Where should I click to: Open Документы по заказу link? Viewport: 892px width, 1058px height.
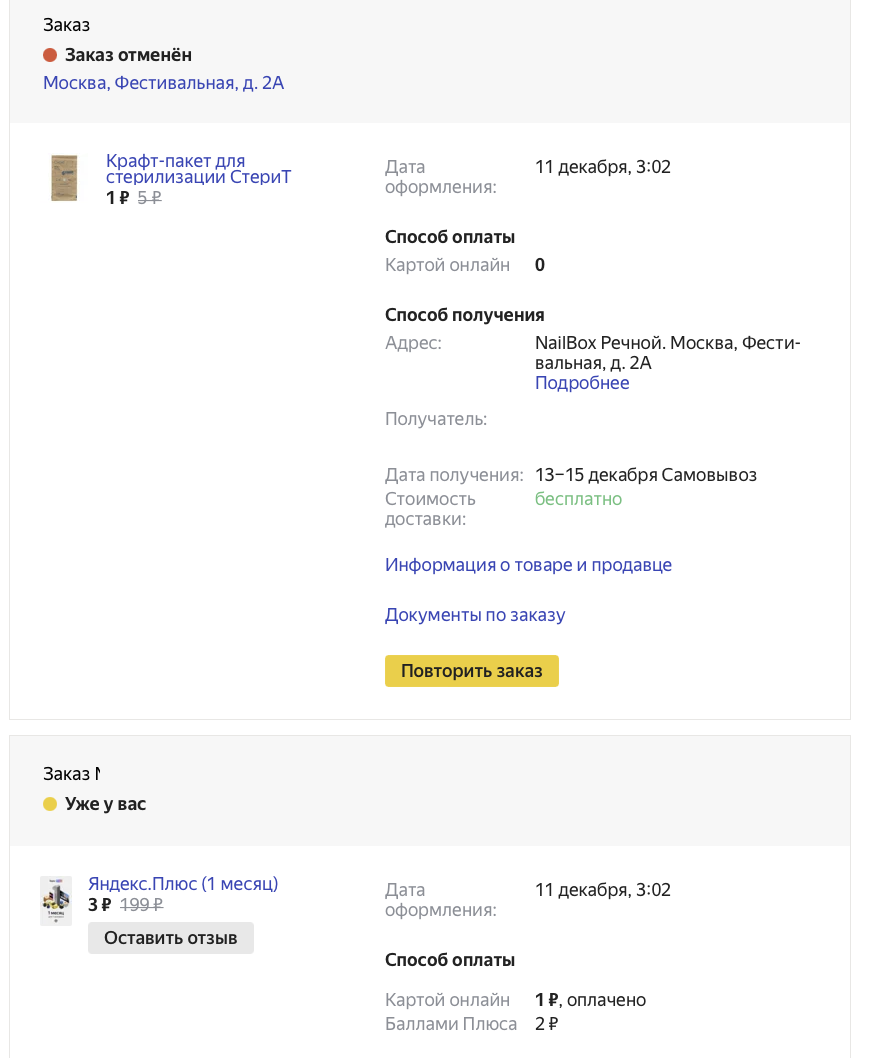pyautogui.click(x=475, y=615)
